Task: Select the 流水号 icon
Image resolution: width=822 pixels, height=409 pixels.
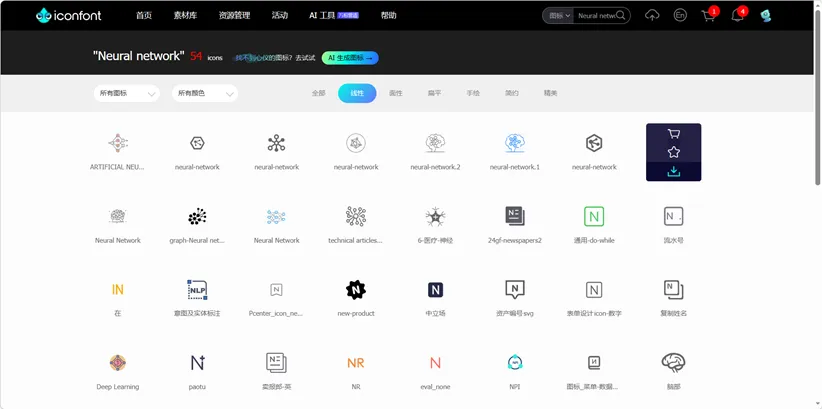Action: point(674,216)
